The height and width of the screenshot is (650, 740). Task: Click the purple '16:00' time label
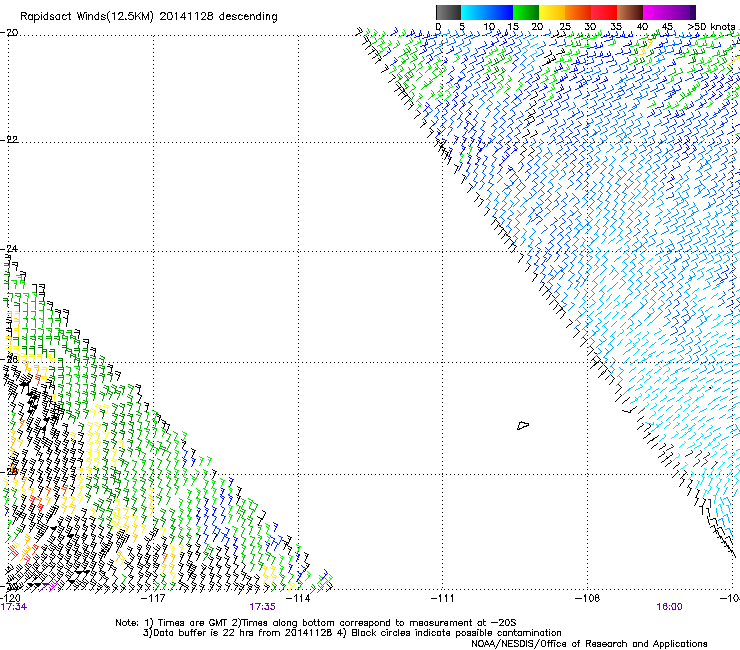coord(669,607)
